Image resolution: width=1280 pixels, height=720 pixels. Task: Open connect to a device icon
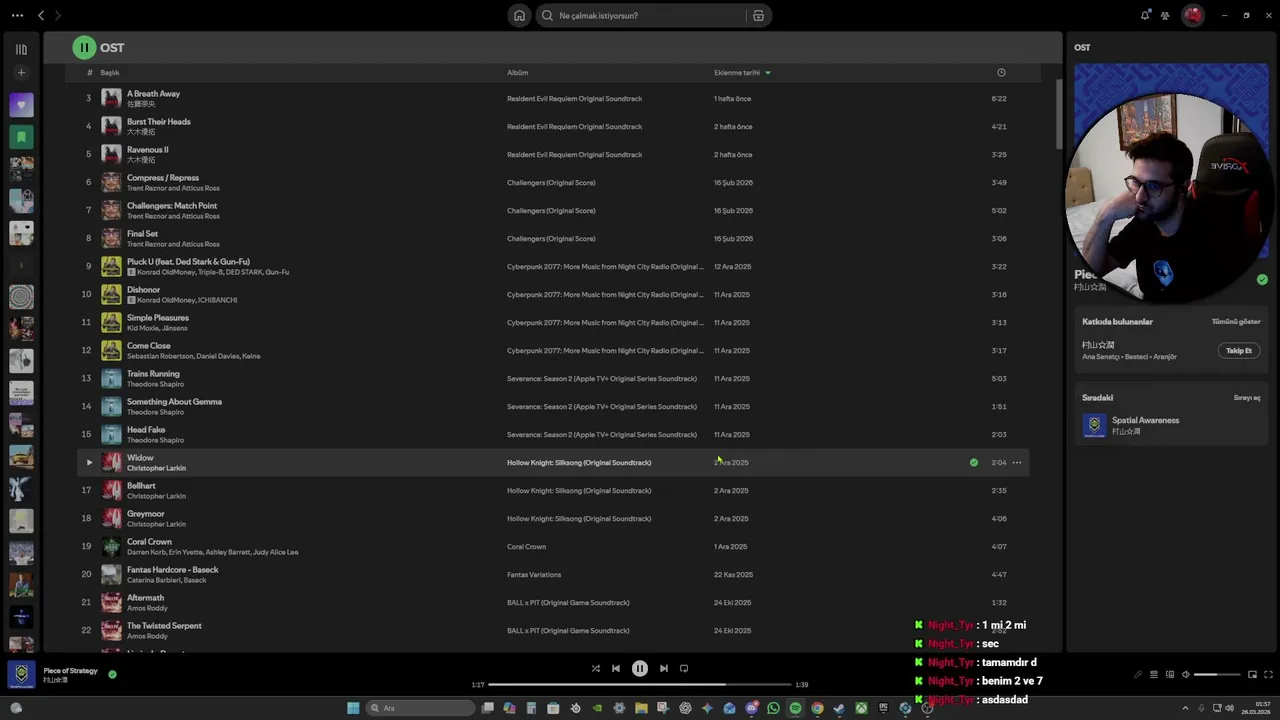click(1170, 674)
